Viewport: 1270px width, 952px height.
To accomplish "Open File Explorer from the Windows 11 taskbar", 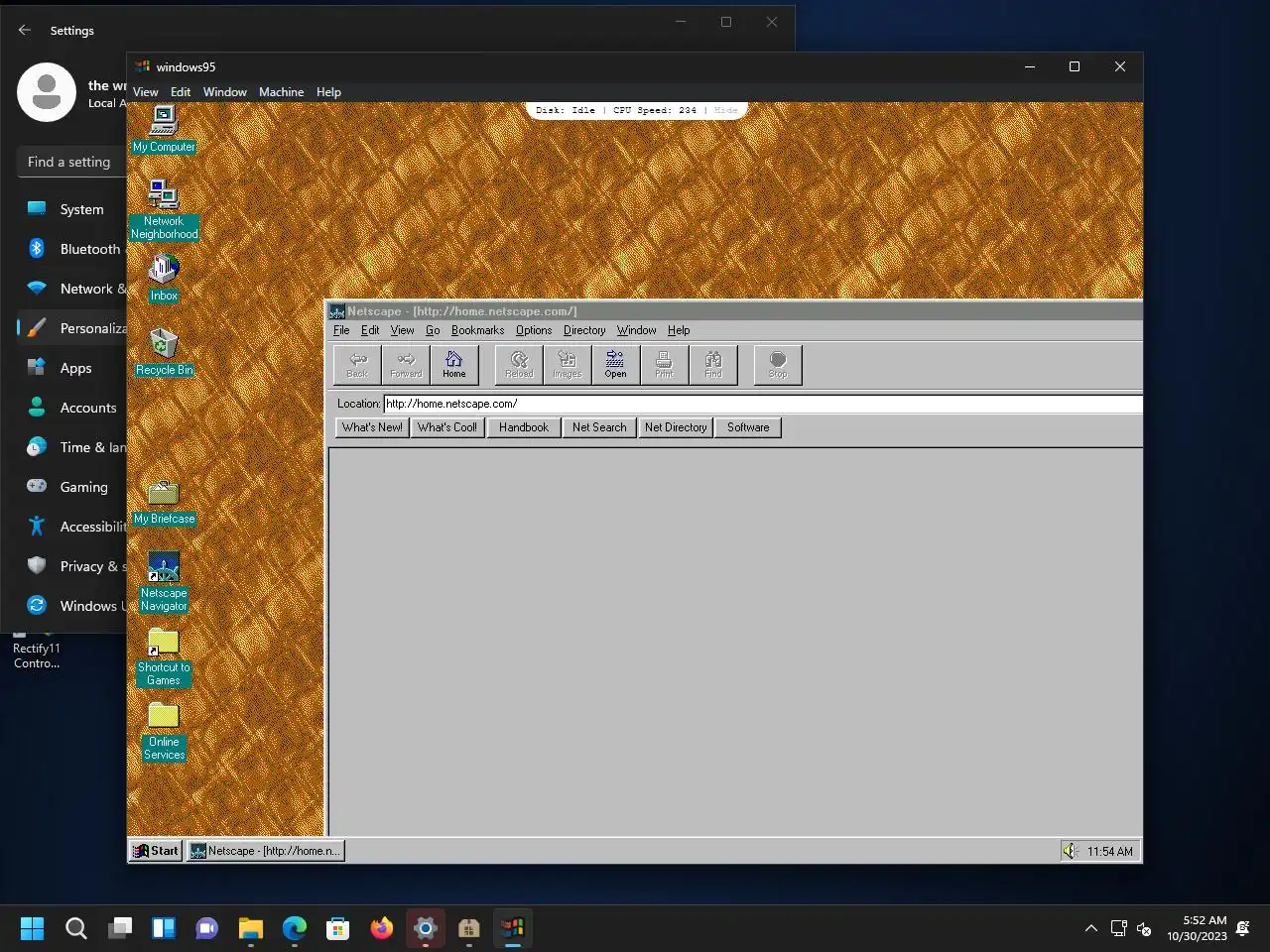I will (x=251, y=928).
